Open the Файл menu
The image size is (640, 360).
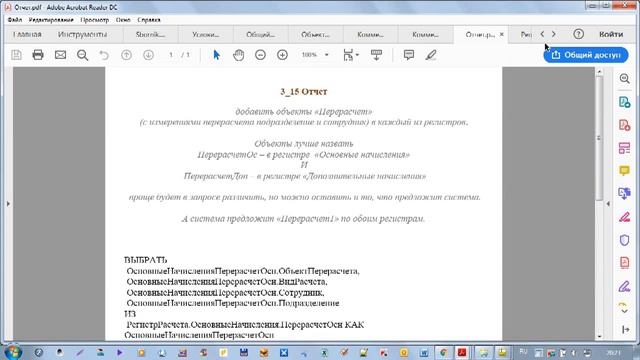coord(15,20)
